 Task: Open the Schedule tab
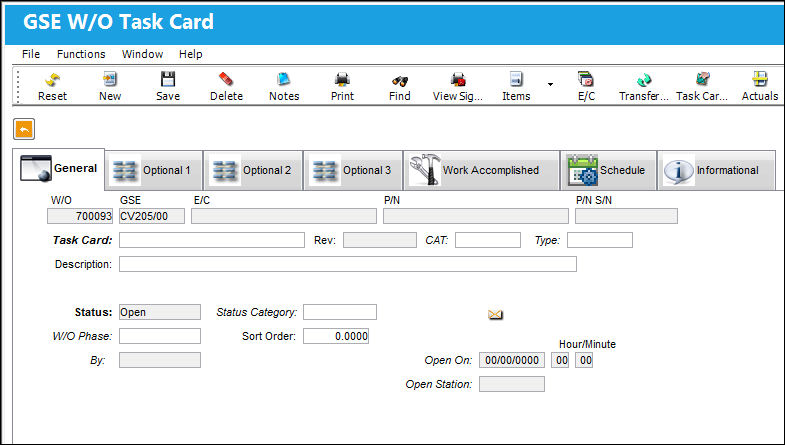tap(608, 170)
